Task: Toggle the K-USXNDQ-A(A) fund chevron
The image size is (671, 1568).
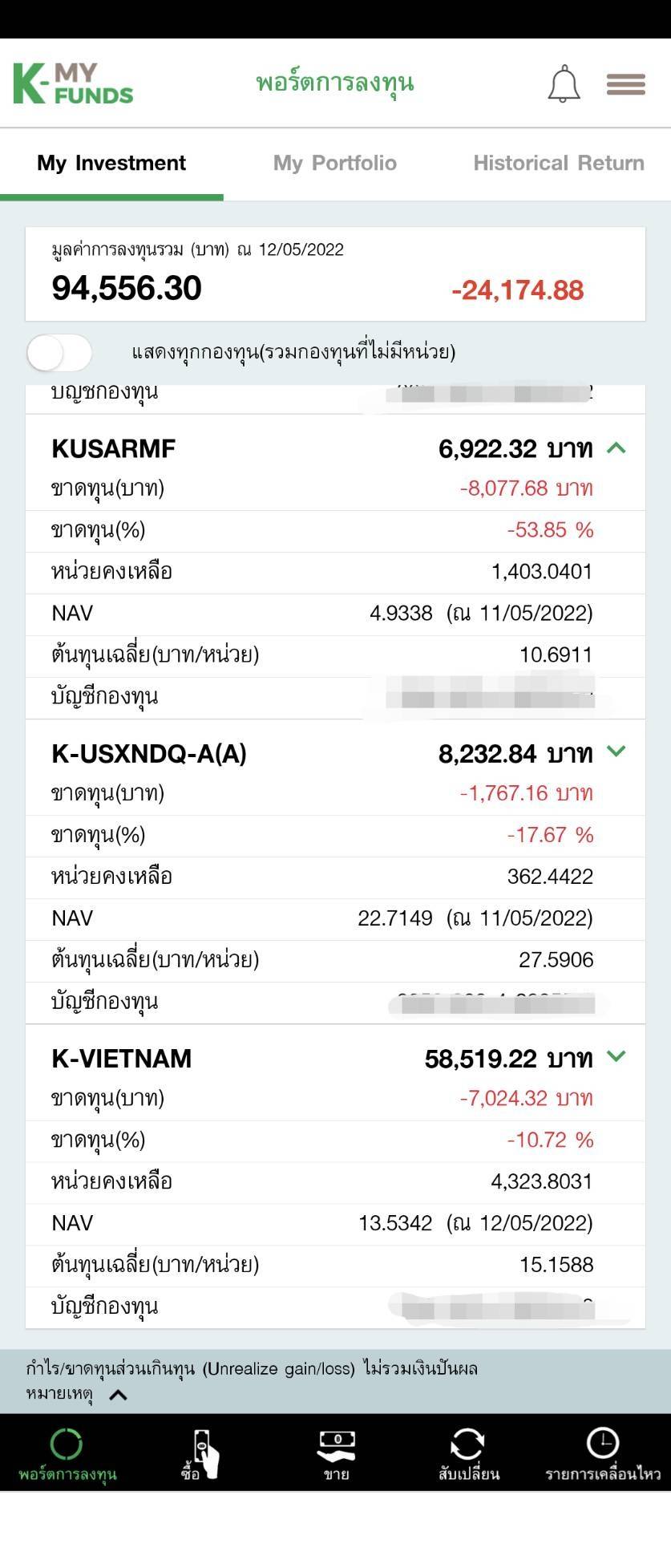Action: (x=616, y=752)
